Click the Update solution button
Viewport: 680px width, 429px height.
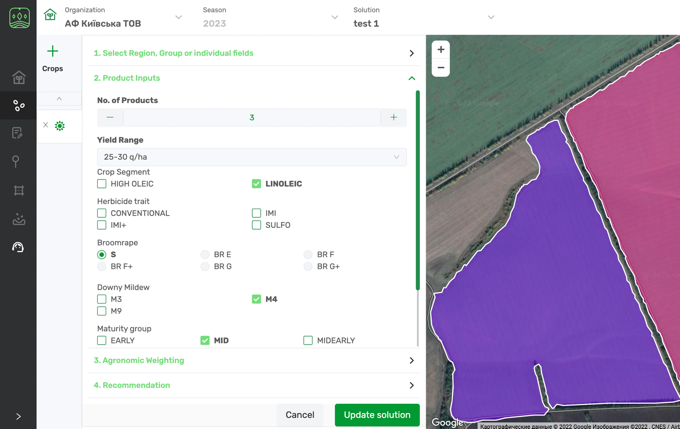coord(377,415)
